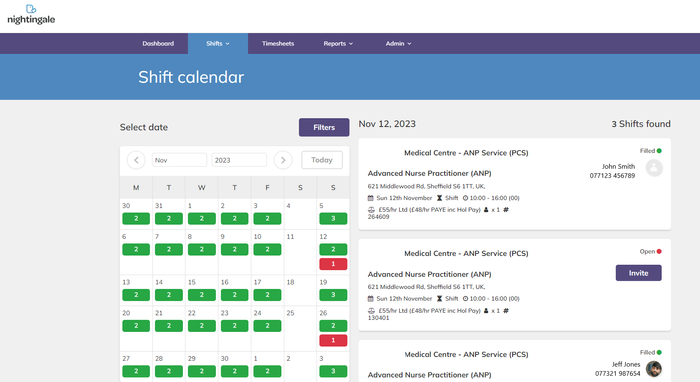Select the green 2 badge on Nov 24
The height and width of the screenshot is (382, 700).
[267, 325]
